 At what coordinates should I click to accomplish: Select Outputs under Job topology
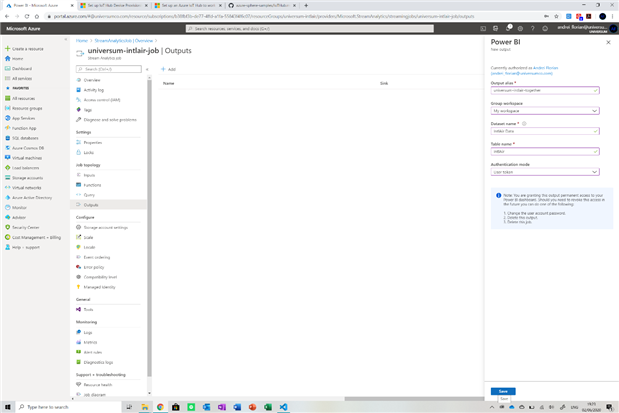click(x=109, y=205)
